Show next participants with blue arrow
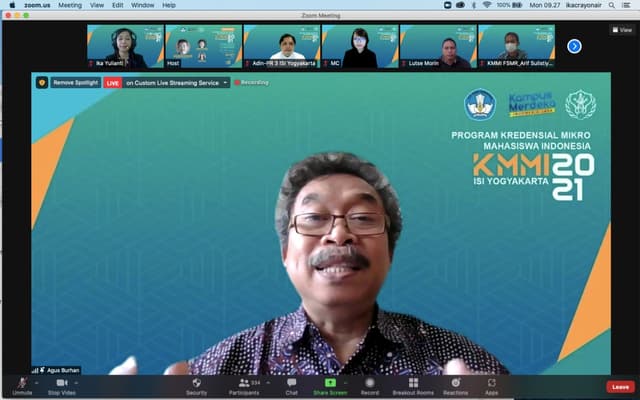This screenshot has height=400, width=640. tap(574, 46)
